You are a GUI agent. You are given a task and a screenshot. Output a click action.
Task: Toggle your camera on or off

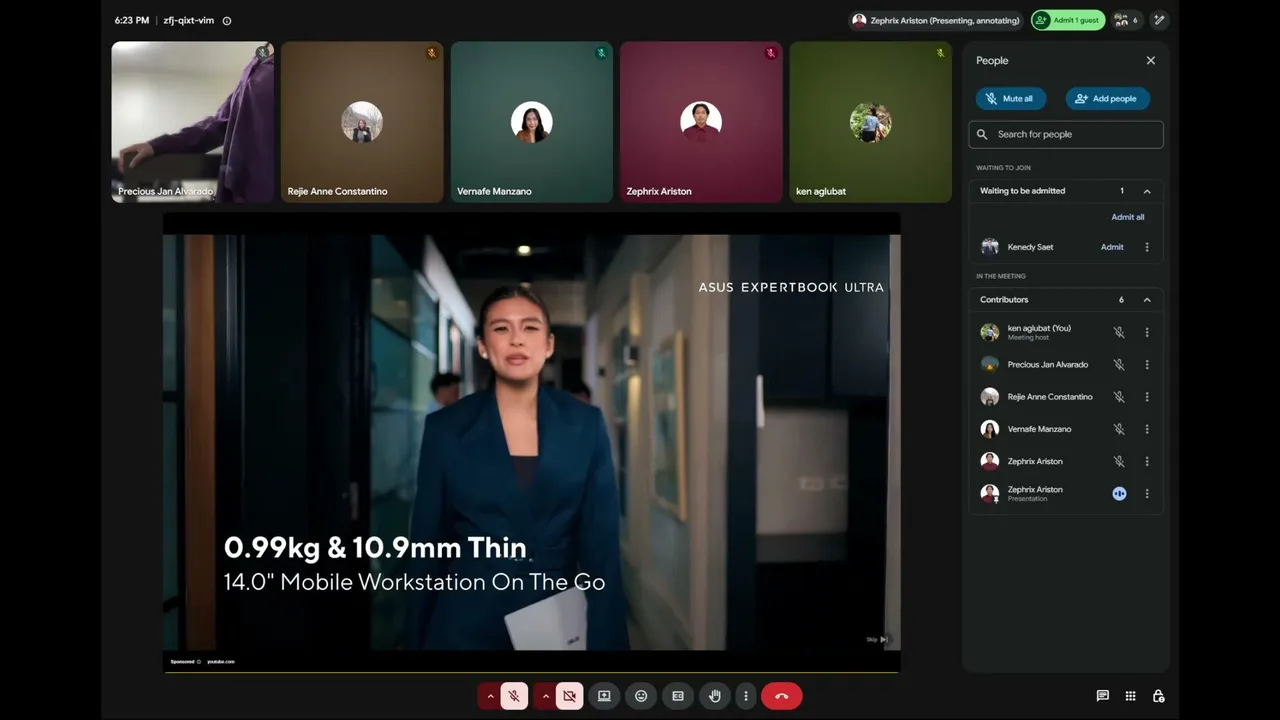pyautogui.click(x=569, y=696)
